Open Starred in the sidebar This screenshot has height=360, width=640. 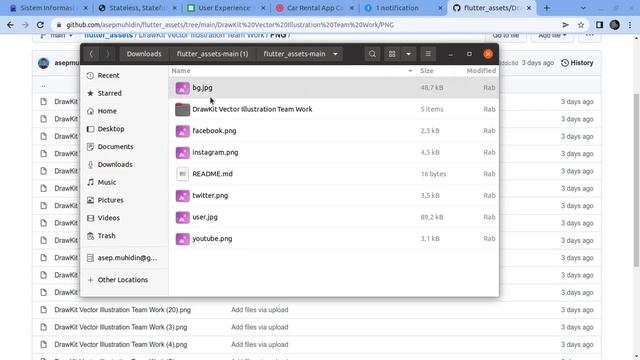124,93
